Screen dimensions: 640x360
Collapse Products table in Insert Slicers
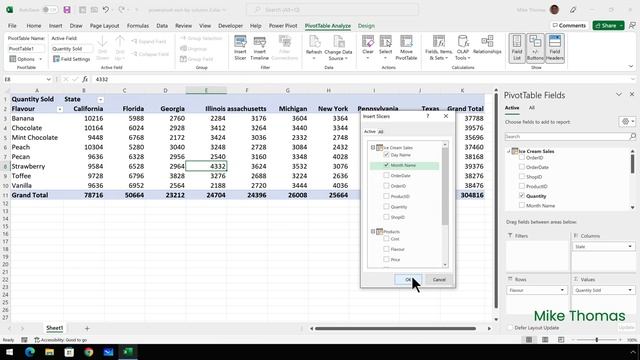(373, 231)
